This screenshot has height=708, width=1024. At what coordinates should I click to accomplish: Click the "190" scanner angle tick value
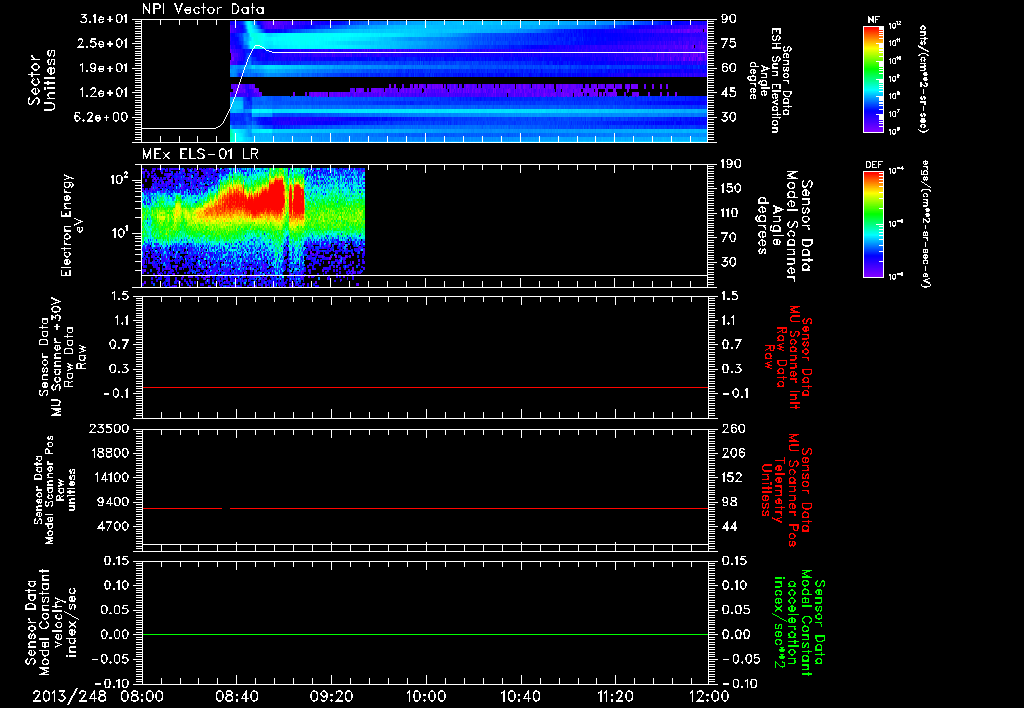pos(731,164)
